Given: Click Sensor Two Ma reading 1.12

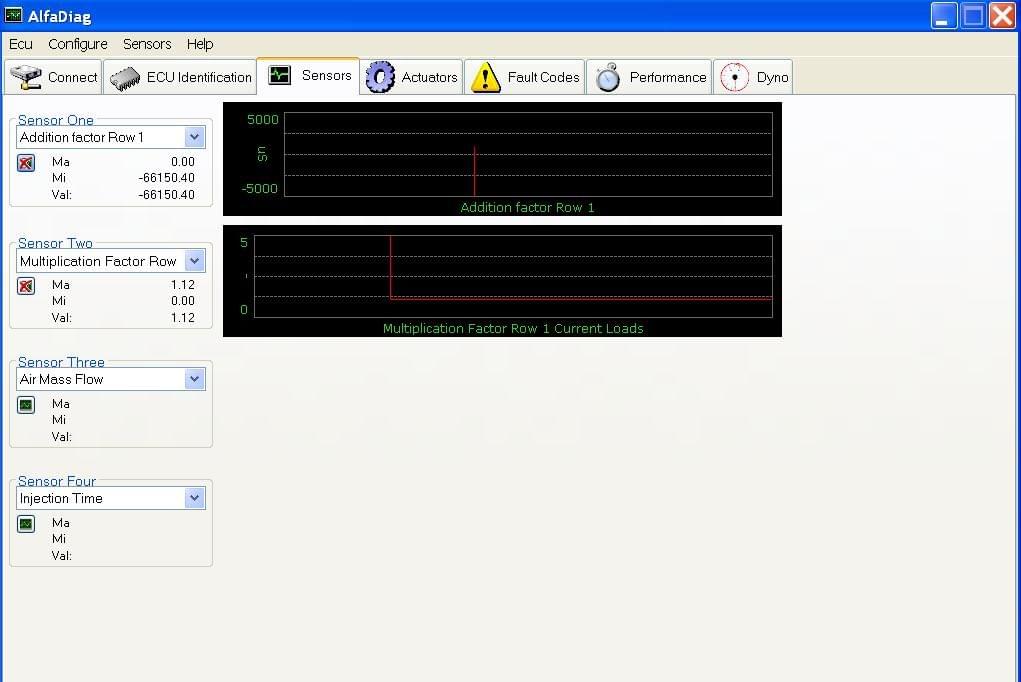Looking at the screenshot, I should (183, 285).
